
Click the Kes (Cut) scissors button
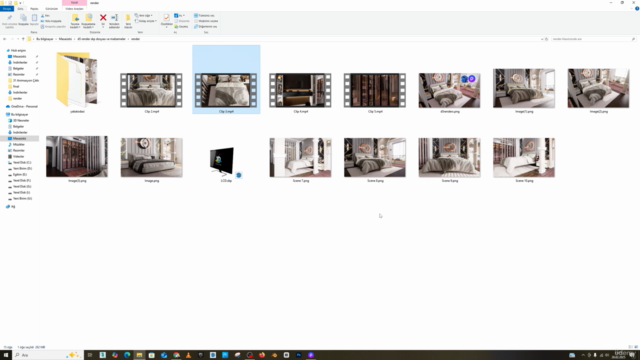pos(45,16)
